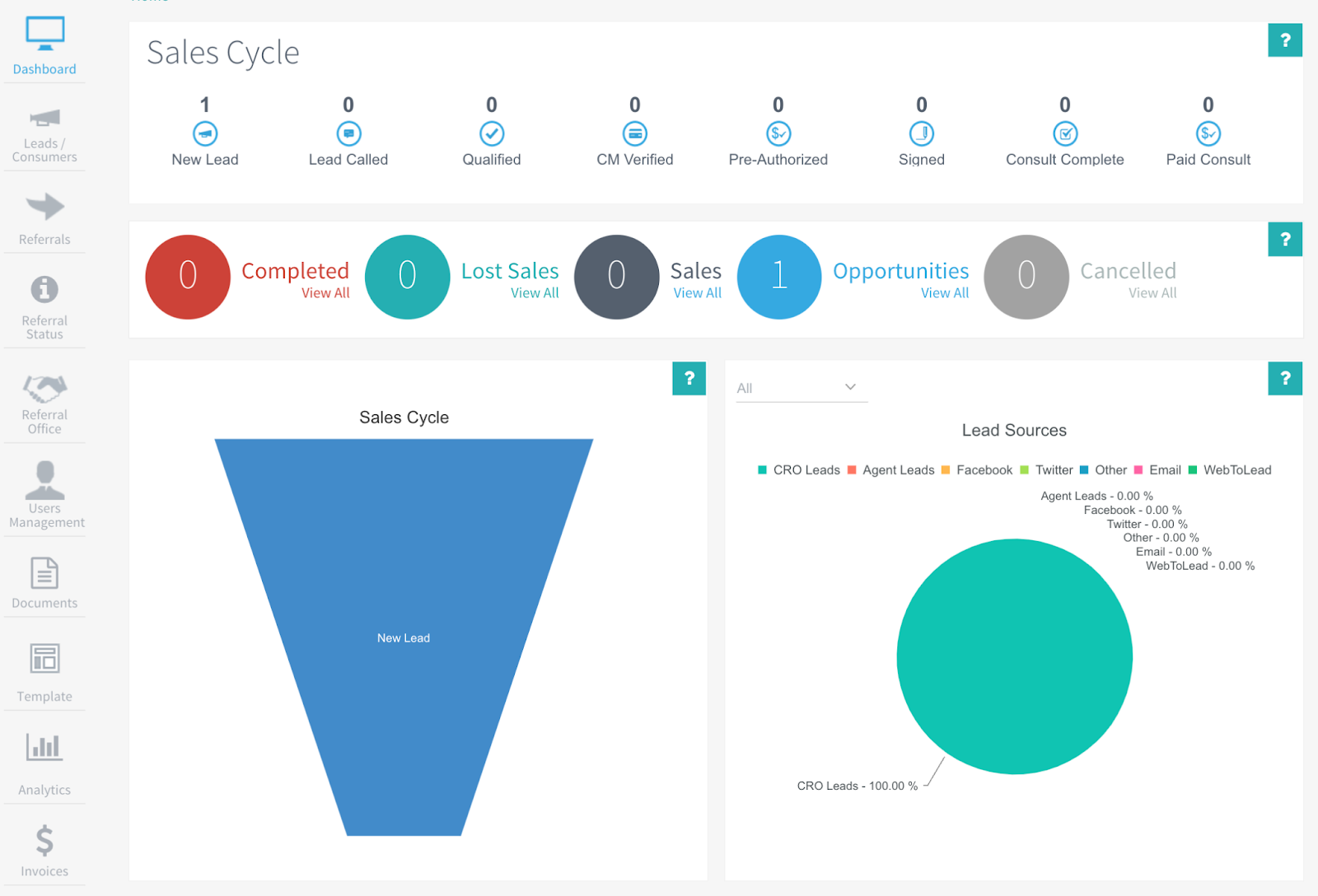Open Leads / Consumers megaphone icon
This screenshot has width=1318, height=896.
(44, 118)
